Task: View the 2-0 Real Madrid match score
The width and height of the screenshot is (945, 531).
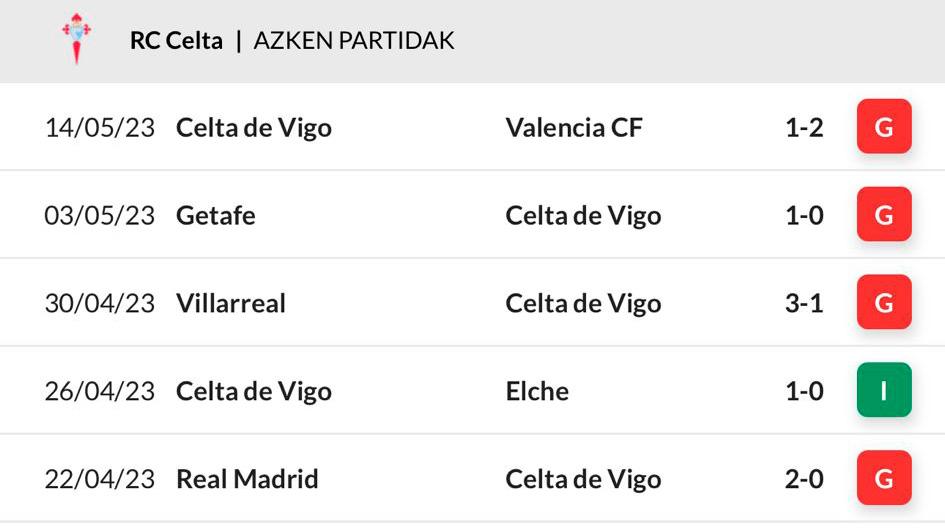Action: coord(804,479)
